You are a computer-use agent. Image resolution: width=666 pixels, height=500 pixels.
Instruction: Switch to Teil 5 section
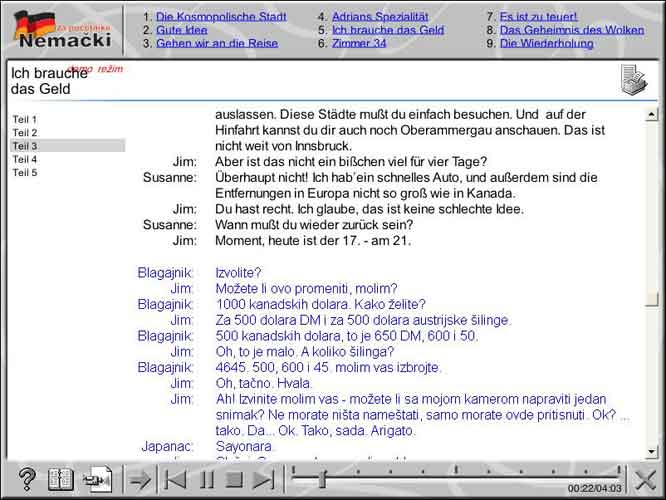[x=25, y=172]
